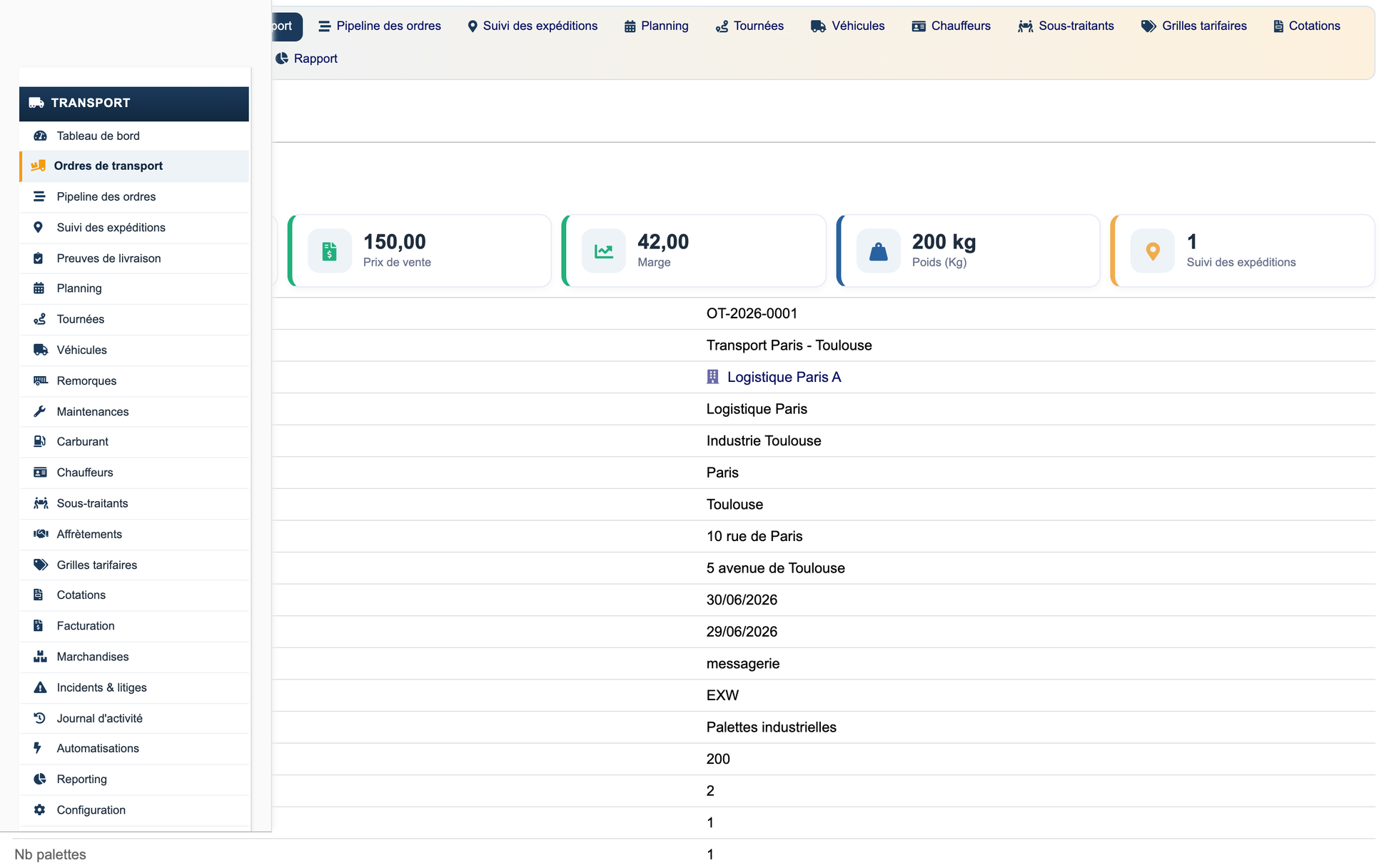The image size is (1389, 868).
Task: Go to Automatisations menu entry
Action: [134, 748]
